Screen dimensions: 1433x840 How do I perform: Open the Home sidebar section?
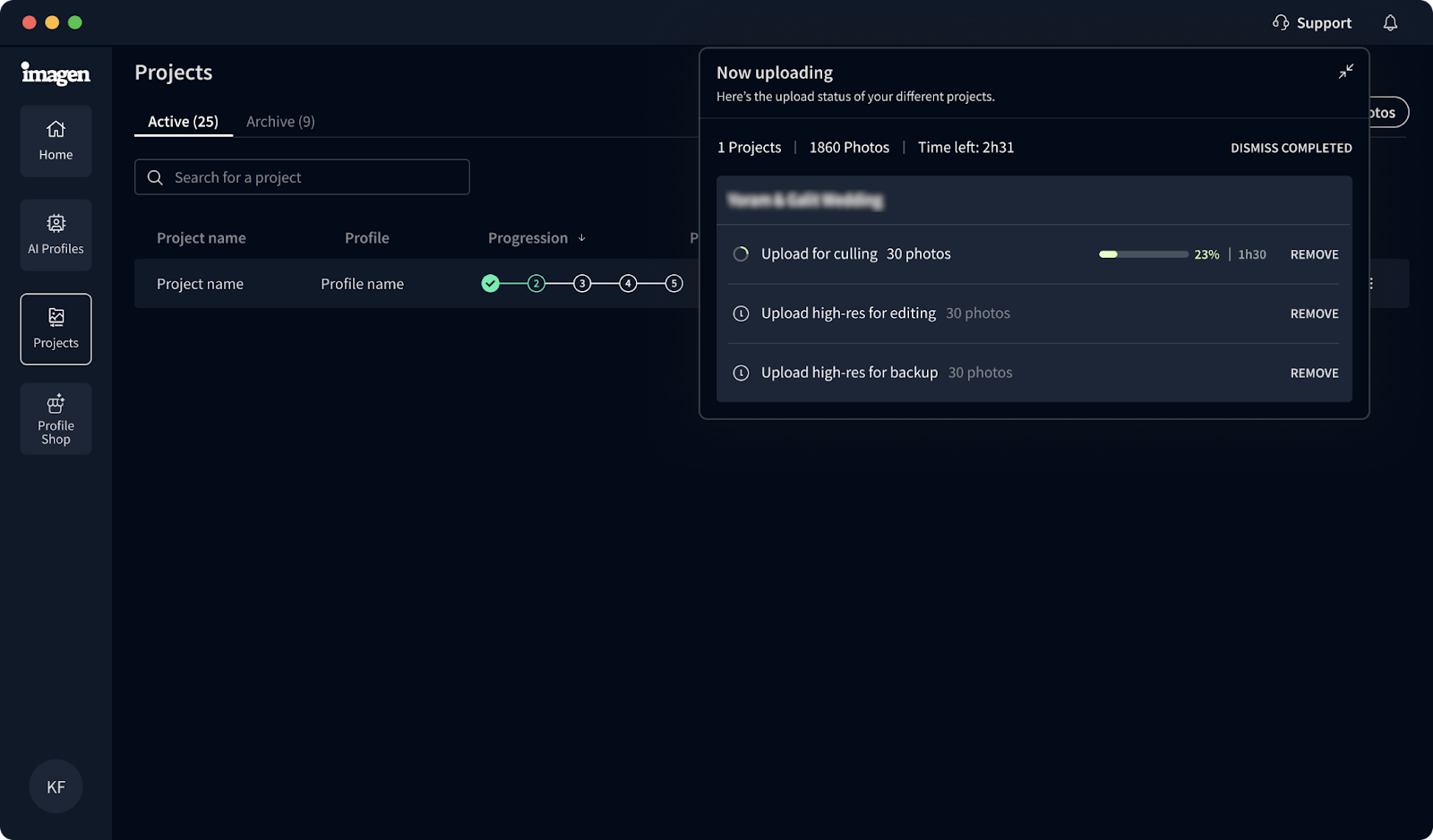56,141
